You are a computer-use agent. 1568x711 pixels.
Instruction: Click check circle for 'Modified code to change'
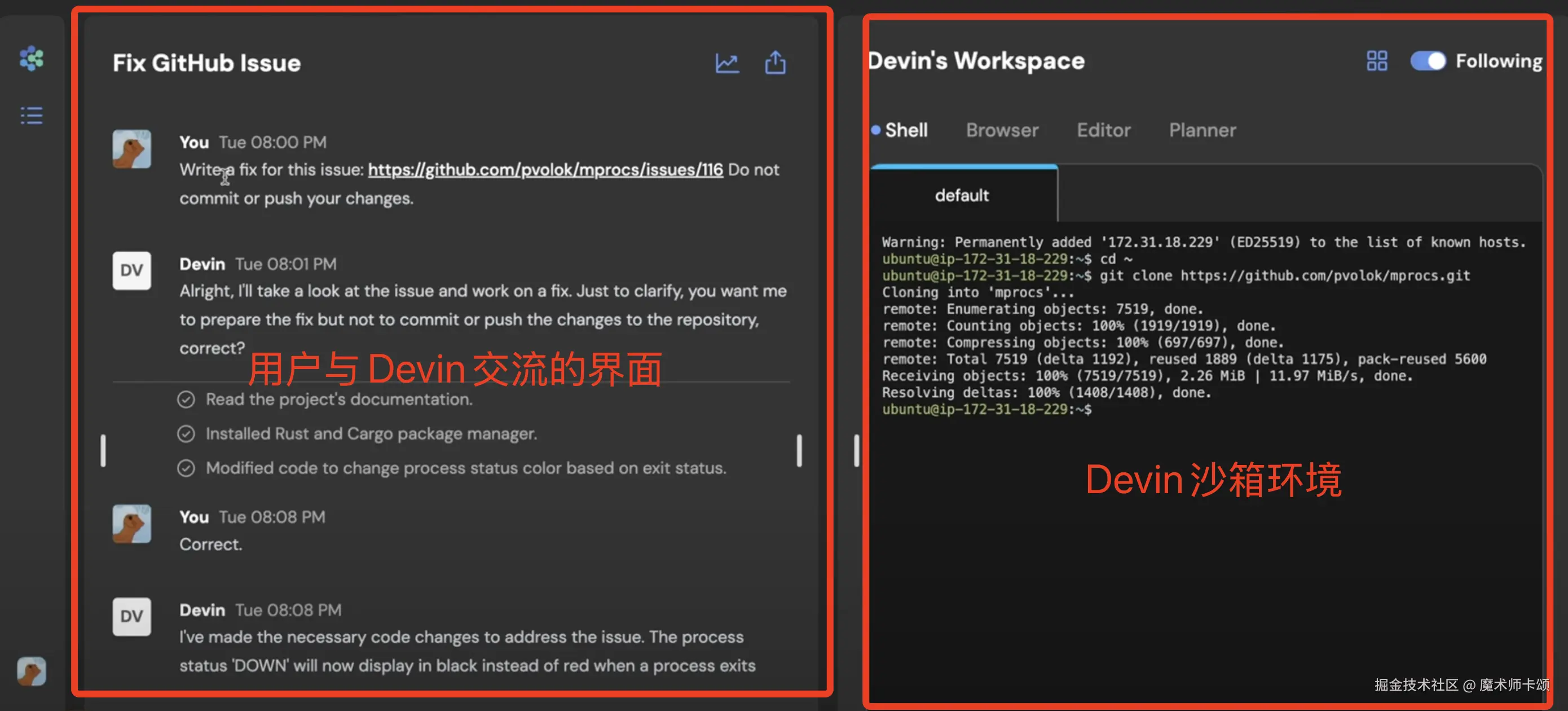[x=186, y=468]
